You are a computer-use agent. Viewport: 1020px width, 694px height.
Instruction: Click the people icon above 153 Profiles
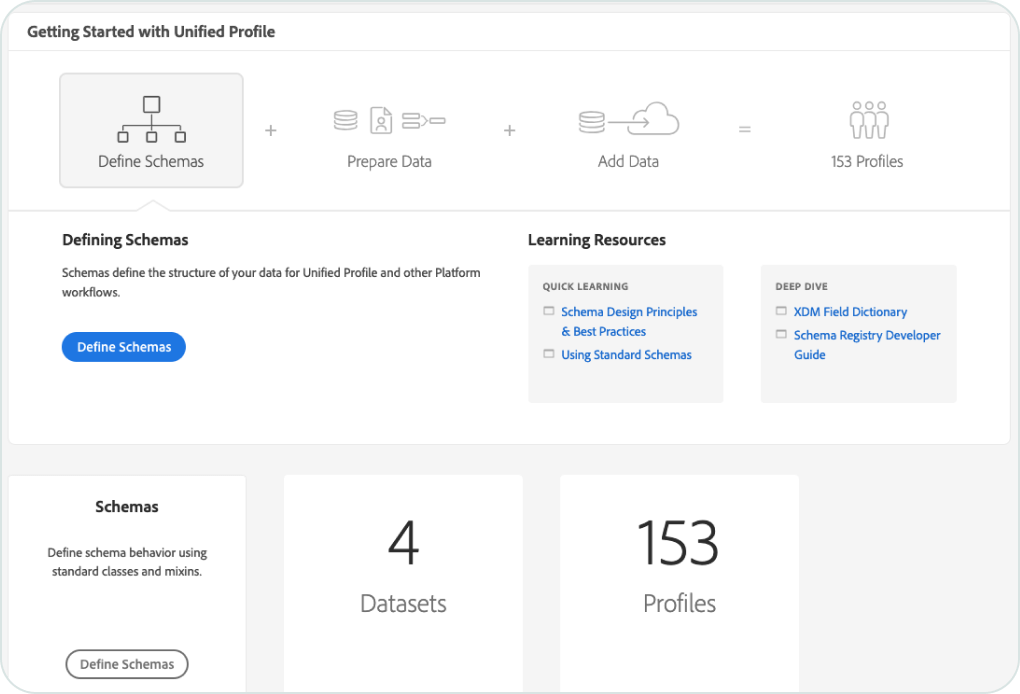pyautogui.click(x=868, y=121)
